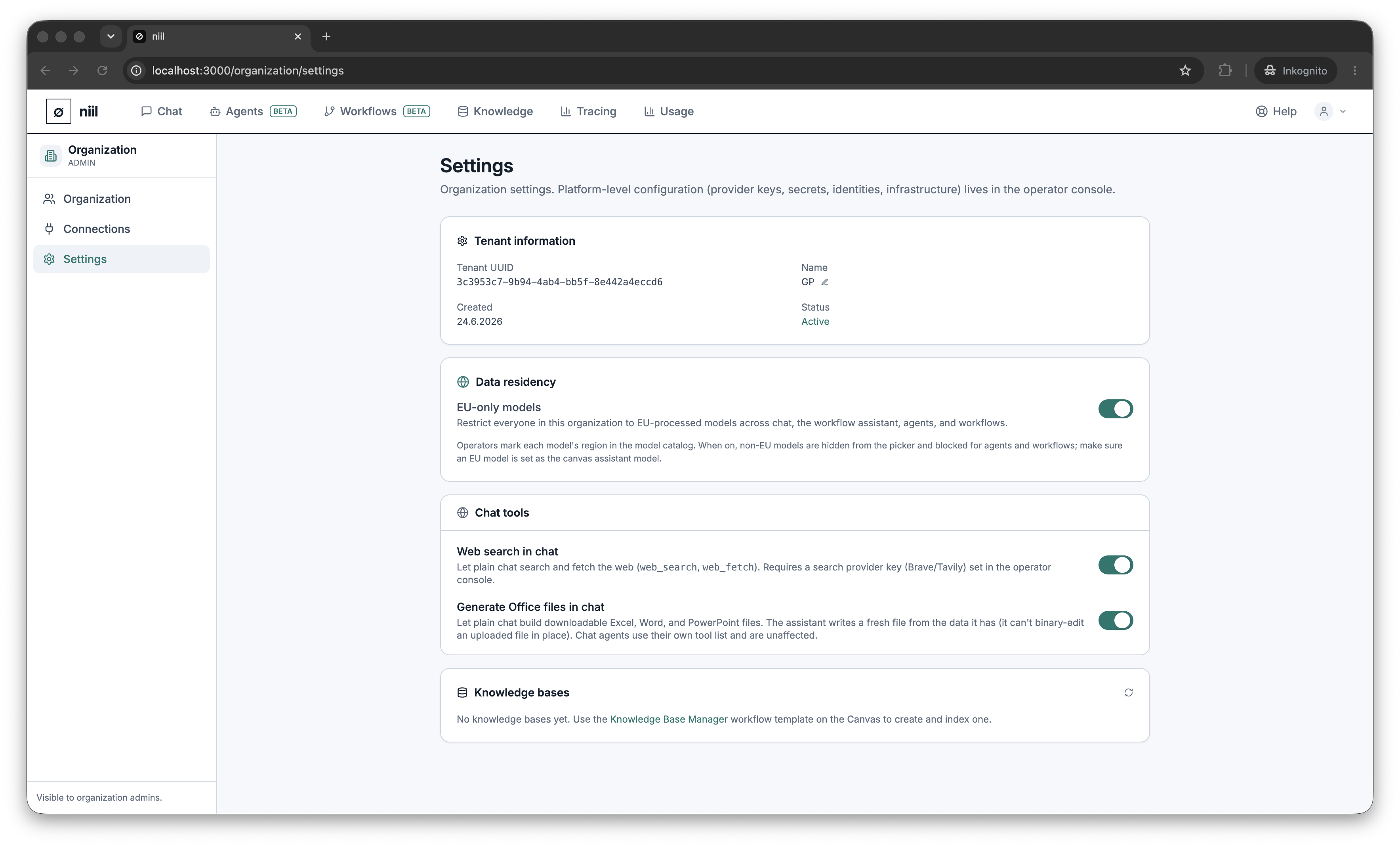Click the Chat speech bubble icon
The image size is (1400, 847).
click(146, 111)
